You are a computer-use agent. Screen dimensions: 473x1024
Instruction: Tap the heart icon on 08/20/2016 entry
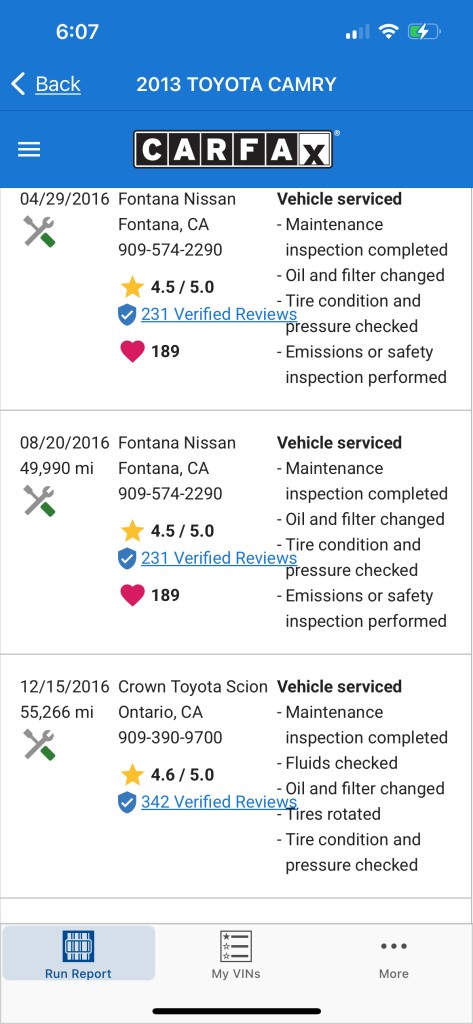[132, 595]
